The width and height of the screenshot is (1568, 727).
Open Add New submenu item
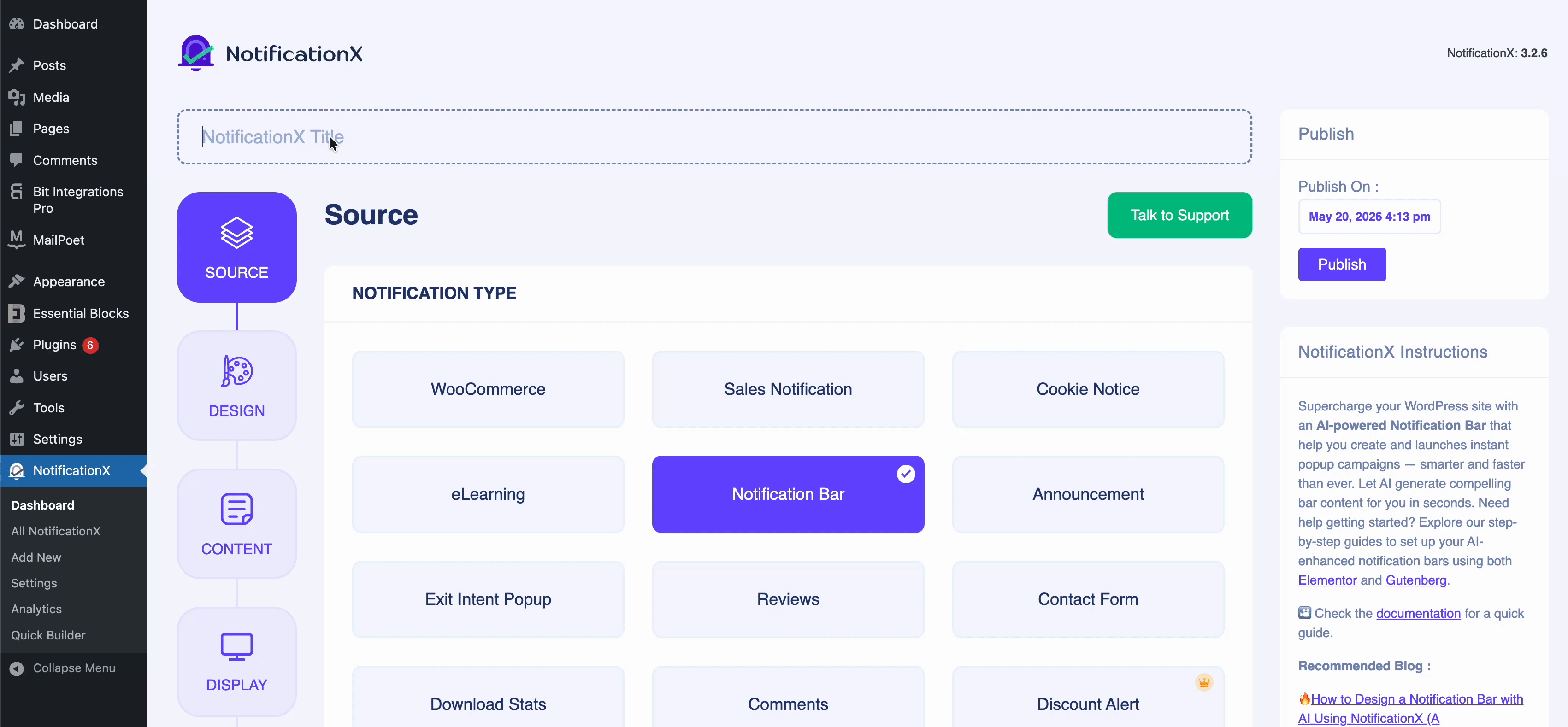point(36,557)
